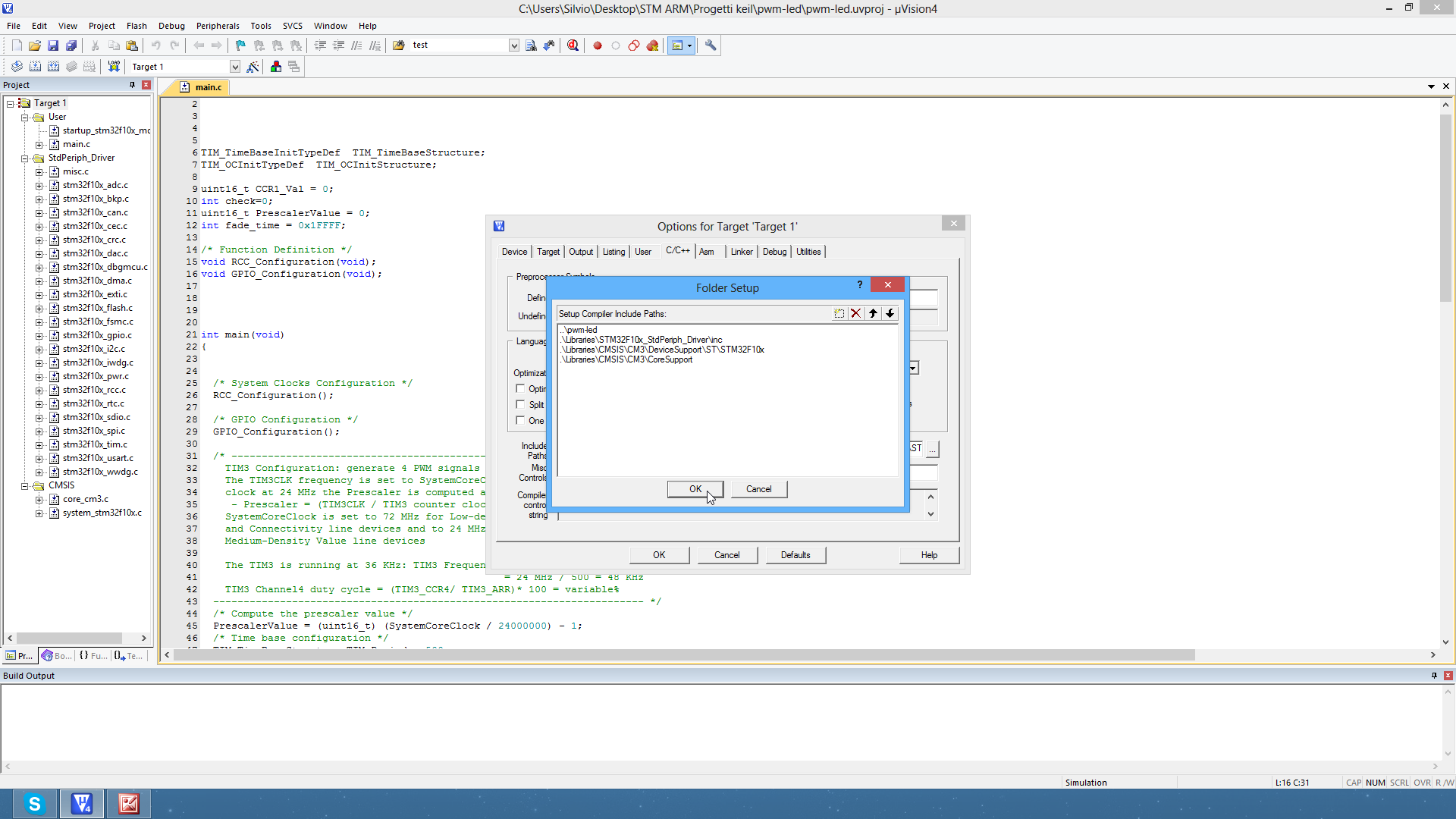Click the New include path icon
Viewport: 1456px width, 819px height.
tap(839, 313)
